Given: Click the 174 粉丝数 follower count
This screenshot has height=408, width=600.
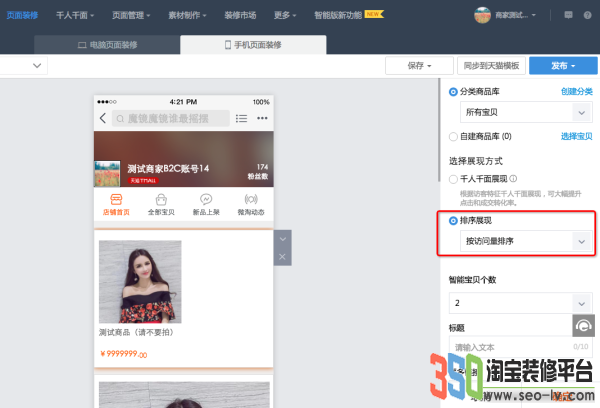Looking at the screenshot, I should (258, 171).
